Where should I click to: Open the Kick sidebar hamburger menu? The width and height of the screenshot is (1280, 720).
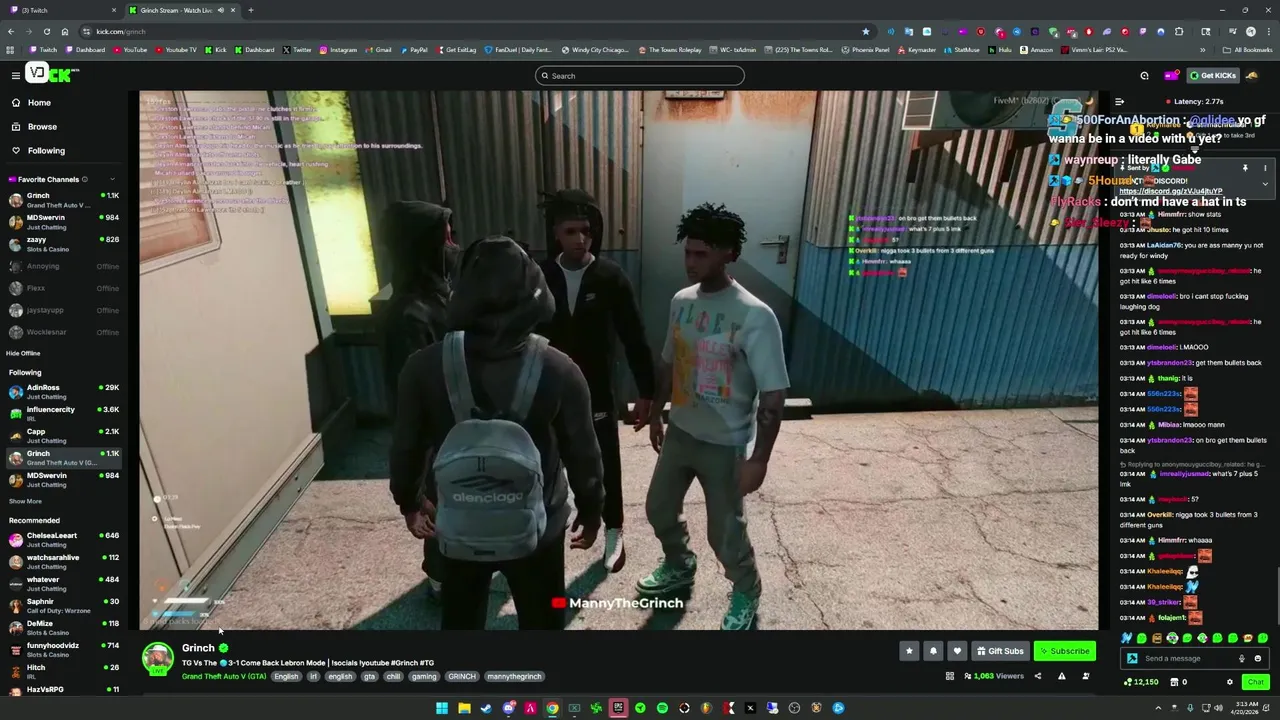(15, 75)
